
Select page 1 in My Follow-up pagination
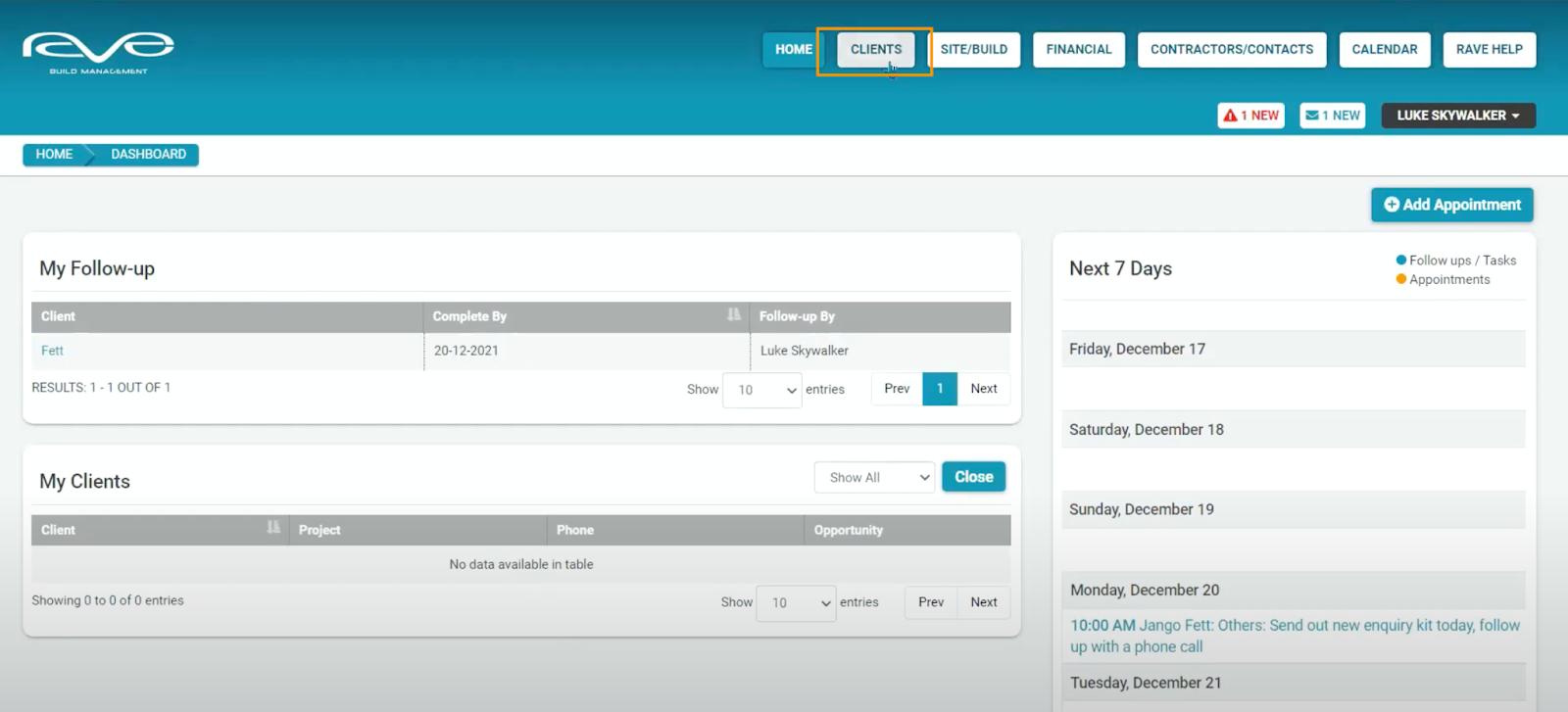pos(940,389)
